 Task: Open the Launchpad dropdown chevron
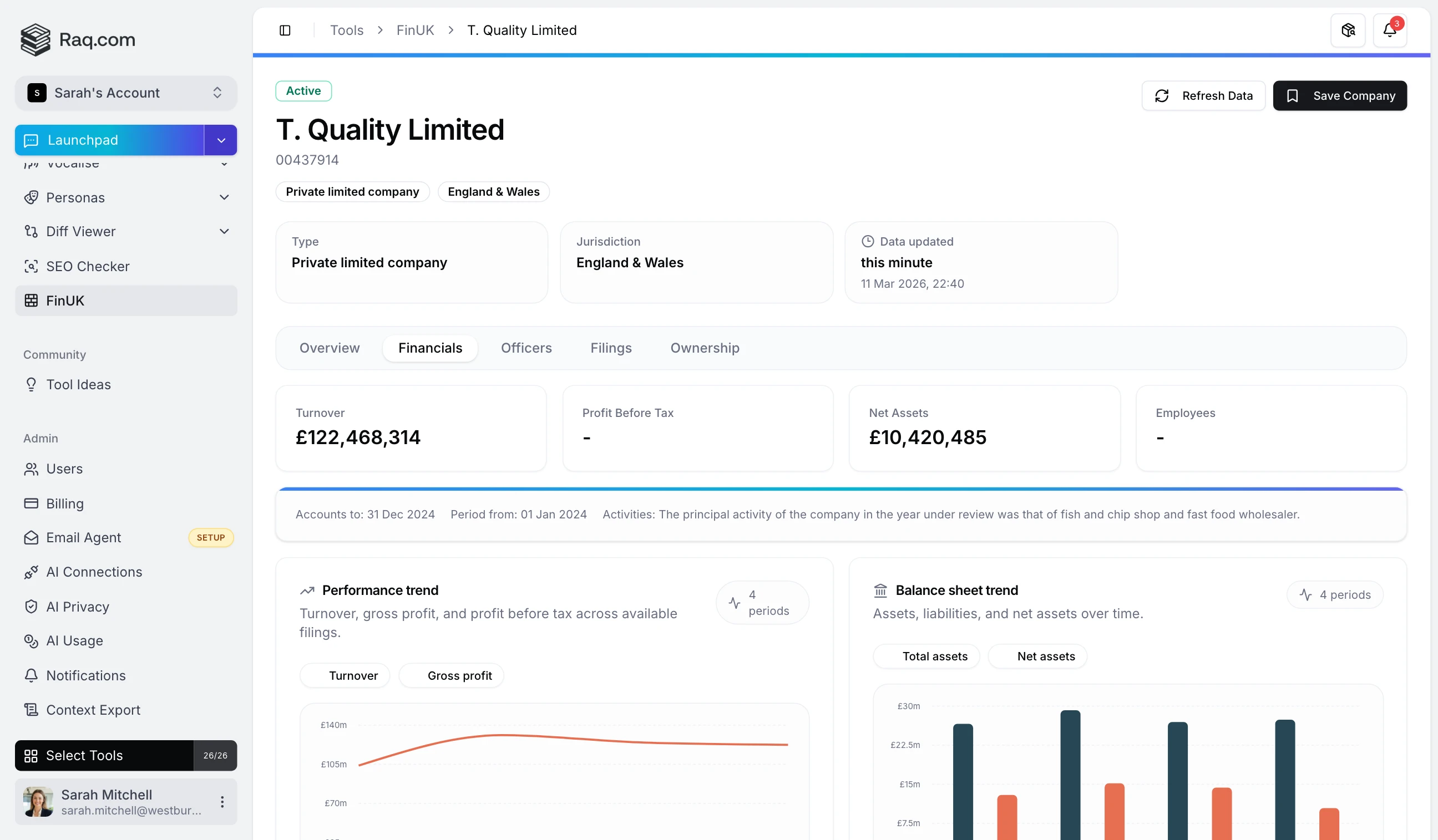coord(220,140)
